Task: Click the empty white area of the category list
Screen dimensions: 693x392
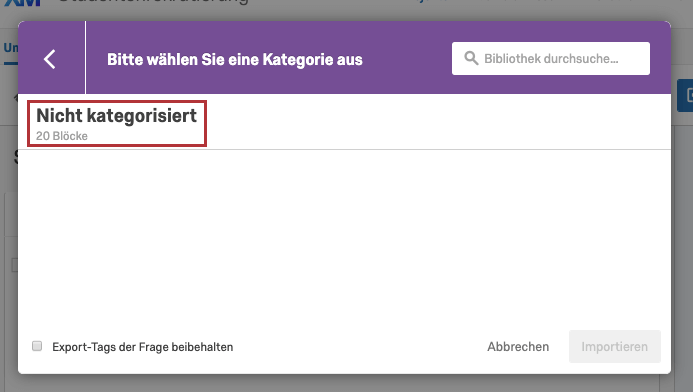Action: coord(344,234)
